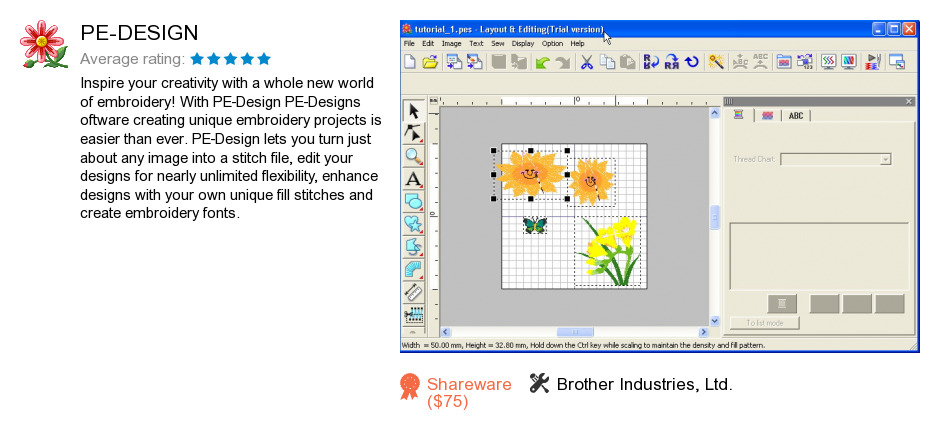The height and width of the screenshot is (437, 940).
Task: Open a file with the yellow folder icon
Action: pyautogui.click(x=430, y=62)
